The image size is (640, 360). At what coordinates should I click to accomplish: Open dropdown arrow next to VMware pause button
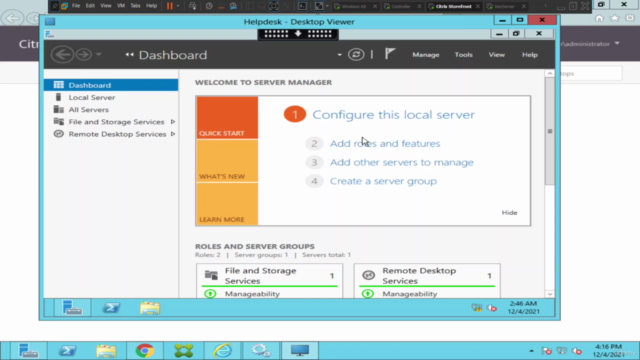(x=178, y=6)
